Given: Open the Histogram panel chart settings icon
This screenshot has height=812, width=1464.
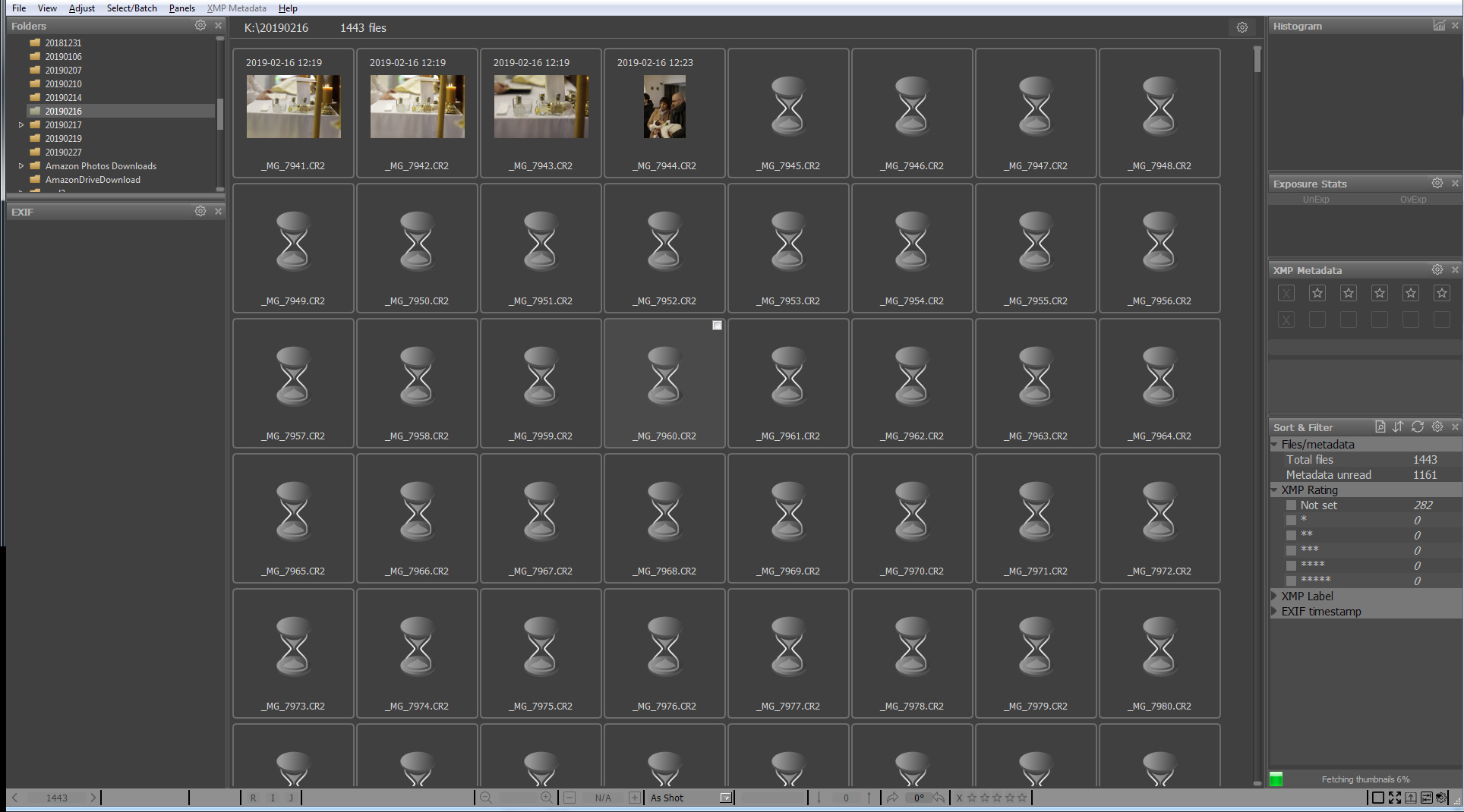Looking at the screenshot, I should tap(1438, 26).
